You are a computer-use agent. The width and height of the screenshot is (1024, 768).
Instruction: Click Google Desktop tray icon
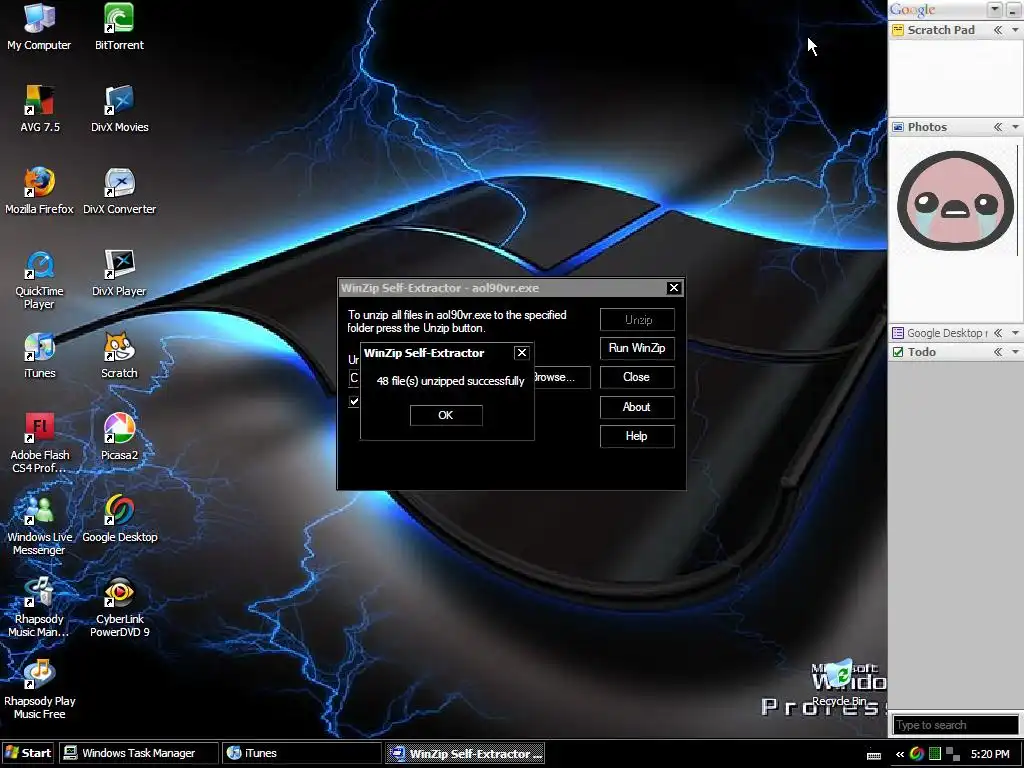point(917,754)
